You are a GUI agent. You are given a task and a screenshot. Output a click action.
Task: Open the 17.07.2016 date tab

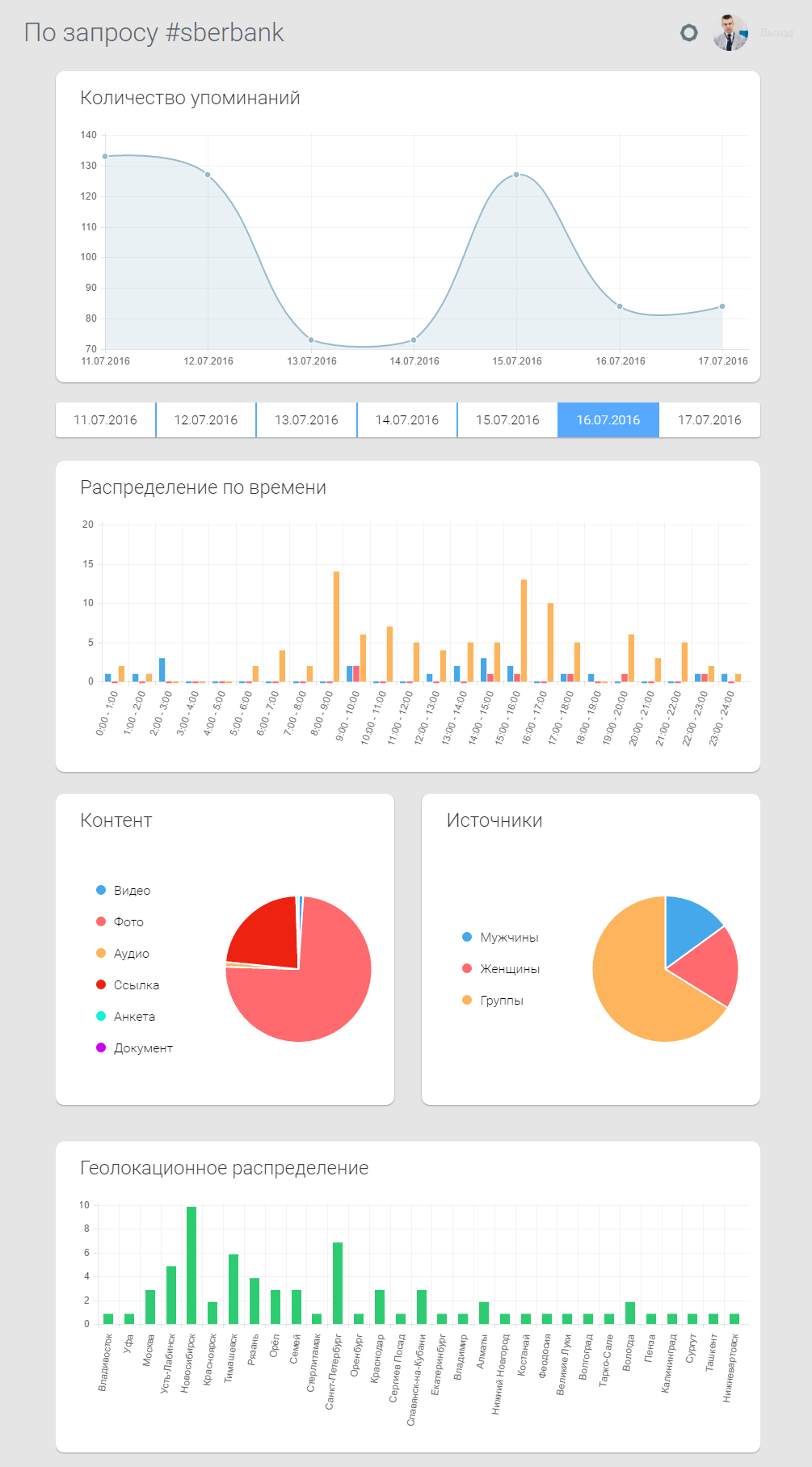coord(709,420)
